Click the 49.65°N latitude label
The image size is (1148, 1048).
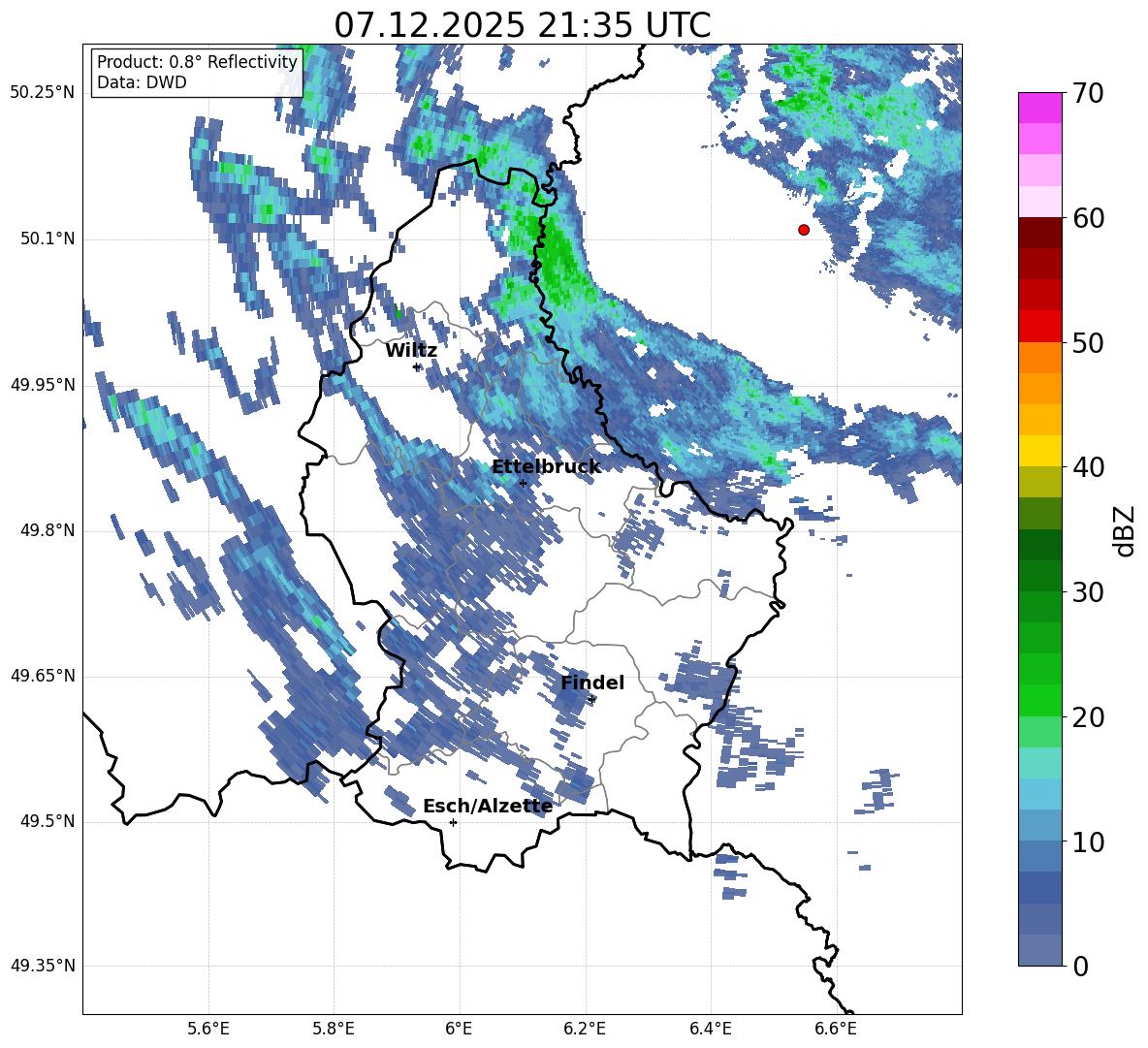pos(42,676)
